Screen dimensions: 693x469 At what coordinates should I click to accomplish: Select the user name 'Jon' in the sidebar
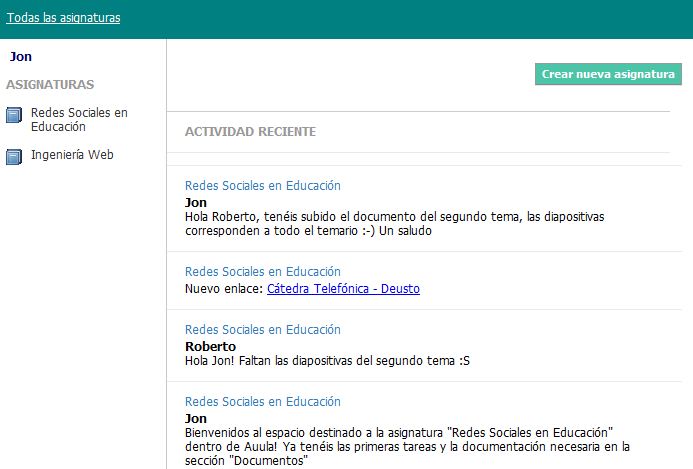(x=21, y=57)
